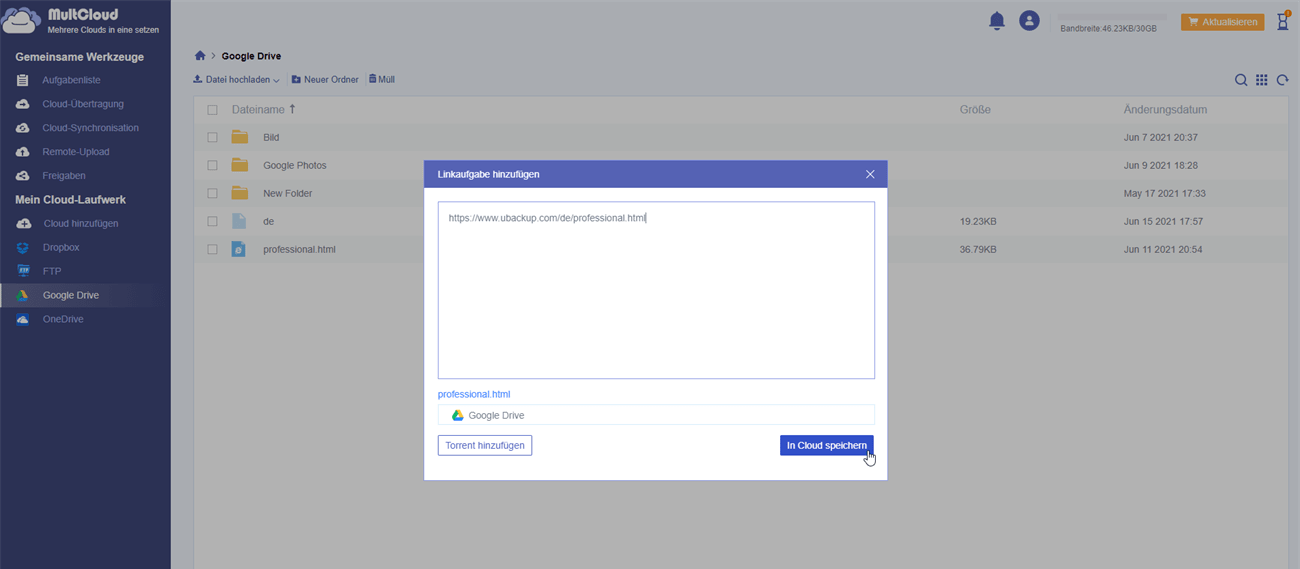Click professional.html link in dialog

pyautogui.click(x=474, y=394)
